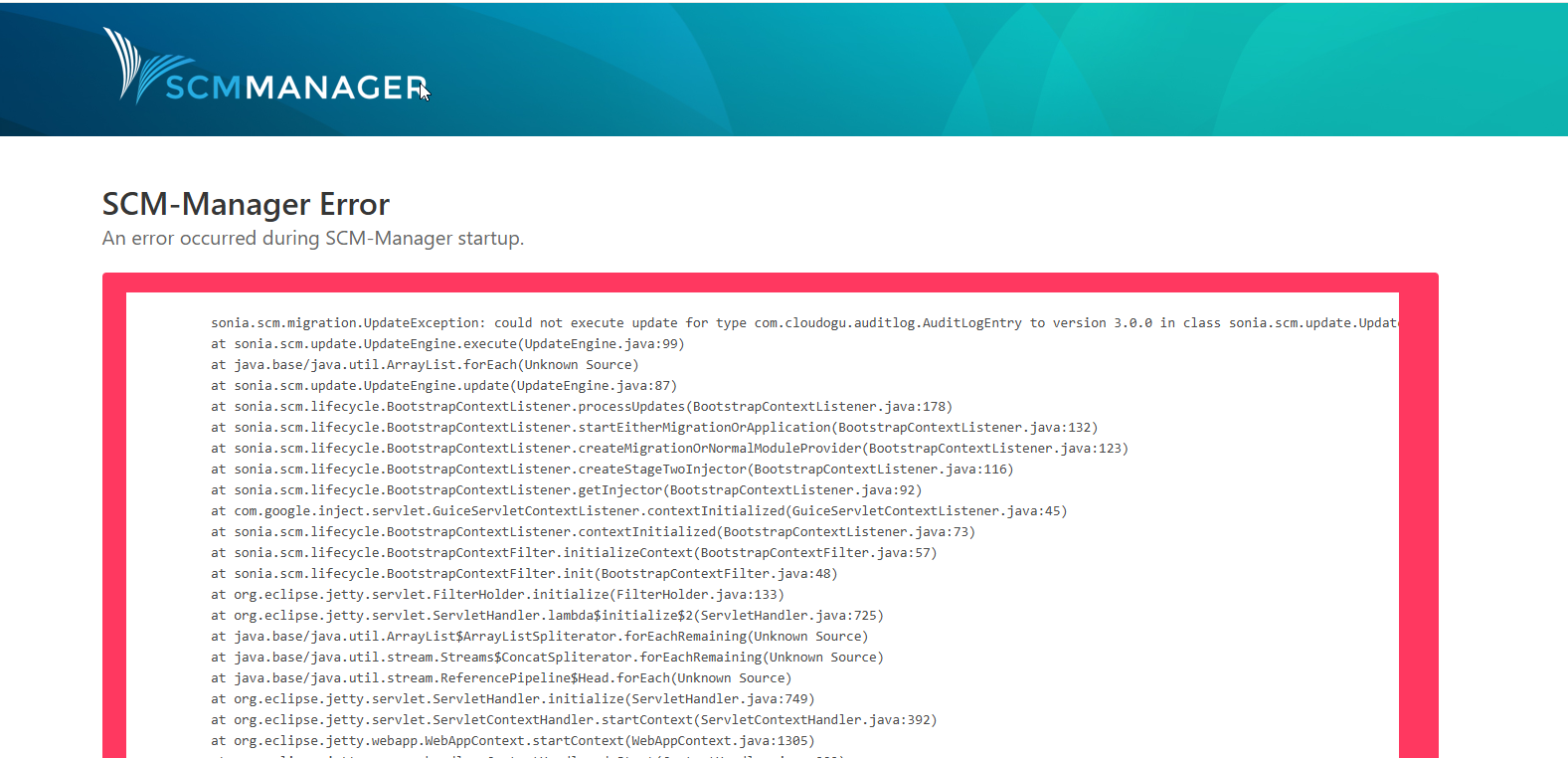Click the UpdateEngine.update(UpdateEngine.java:87) line
This screenshot has height=758, width=1568.
(443, 386)
